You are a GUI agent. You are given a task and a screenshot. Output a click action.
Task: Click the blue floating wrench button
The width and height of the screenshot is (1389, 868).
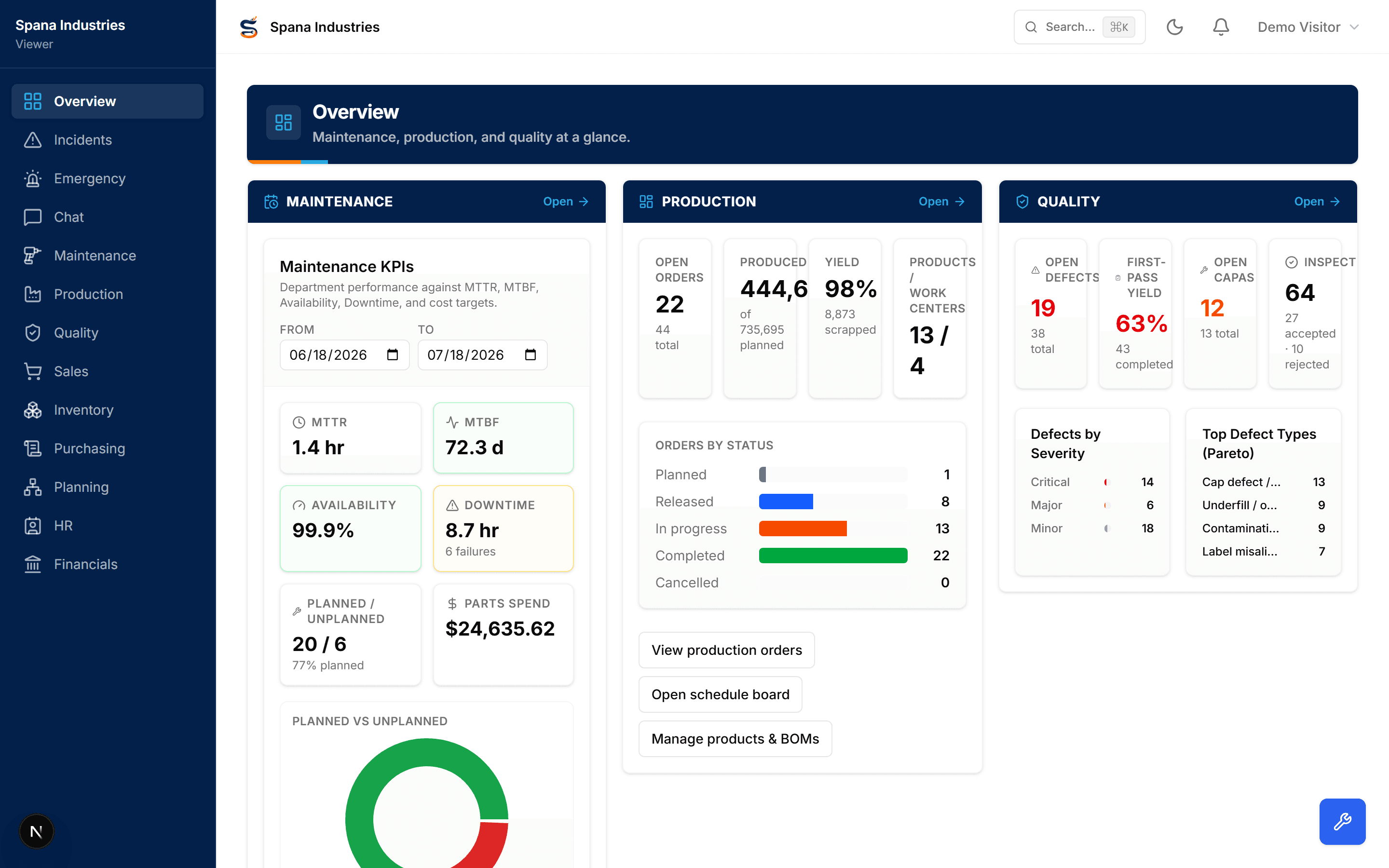tap(1342, 821)
